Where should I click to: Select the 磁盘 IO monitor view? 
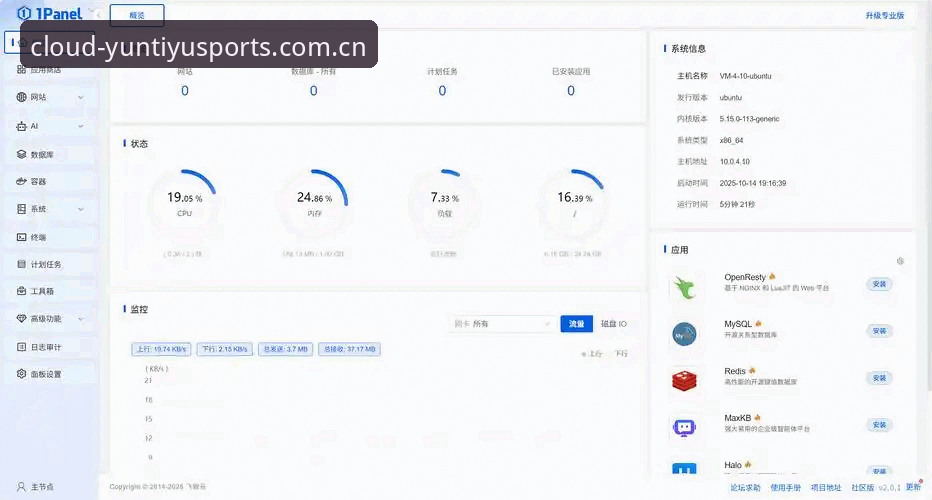613,324
